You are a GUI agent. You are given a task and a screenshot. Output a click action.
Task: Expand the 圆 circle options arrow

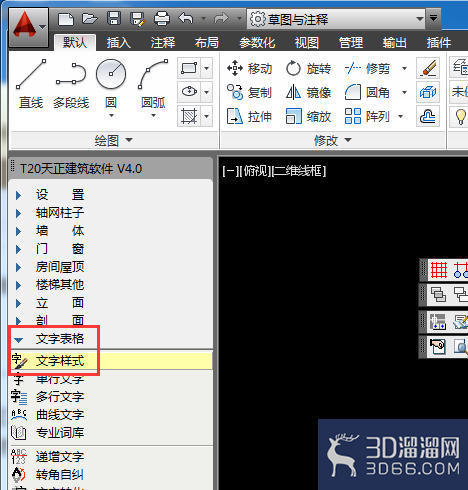pyautogui.click(x=111, y=116)
